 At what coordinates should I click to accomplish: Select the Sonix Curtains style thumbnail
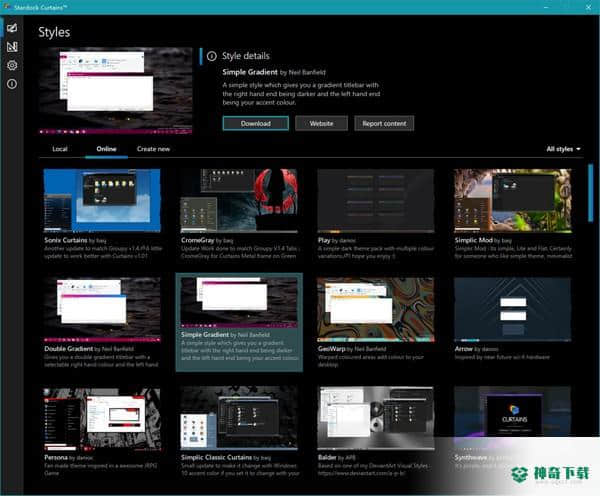[102, 201]
